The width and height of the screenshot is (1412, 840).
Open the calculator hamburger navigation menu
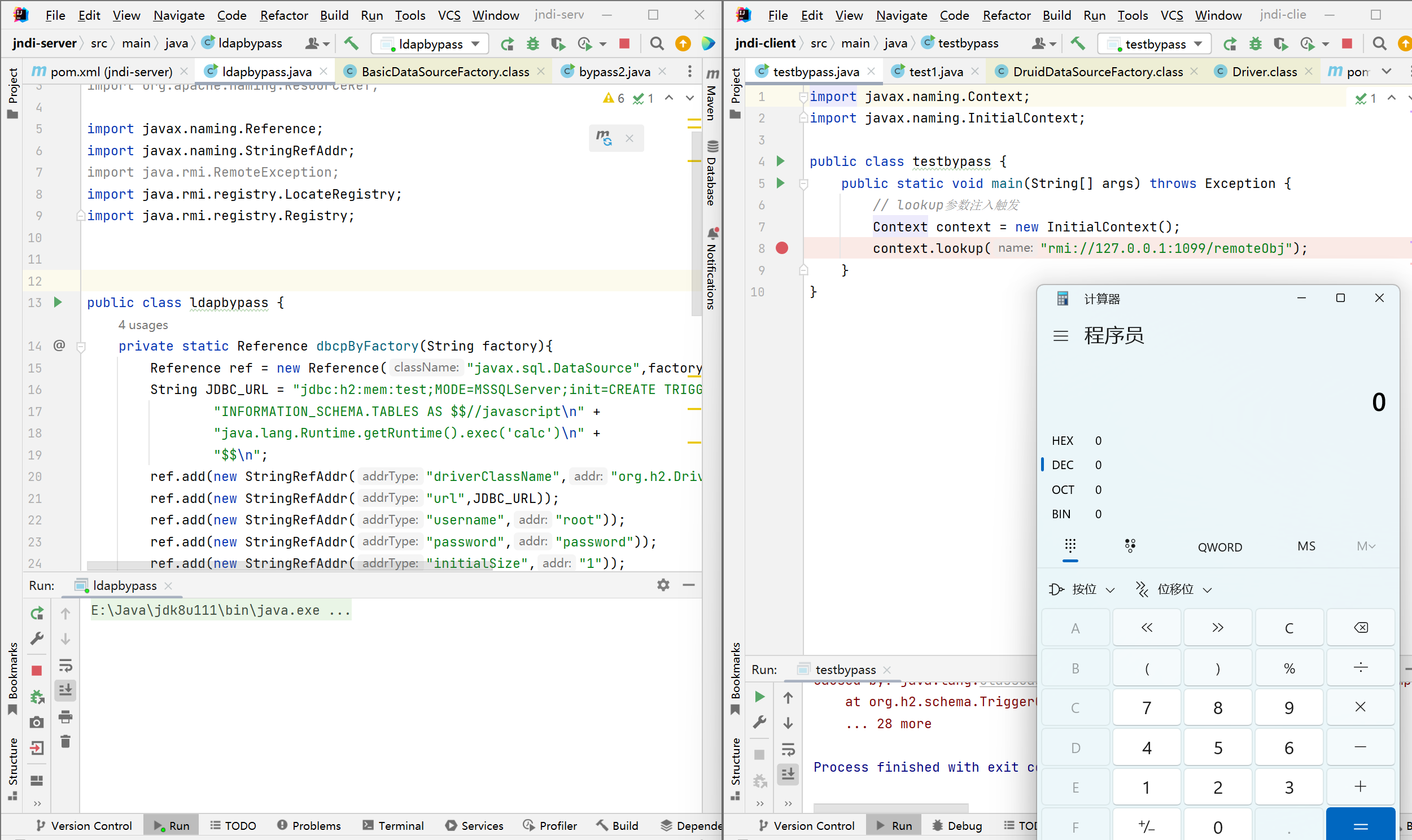tap(1061, 336)
